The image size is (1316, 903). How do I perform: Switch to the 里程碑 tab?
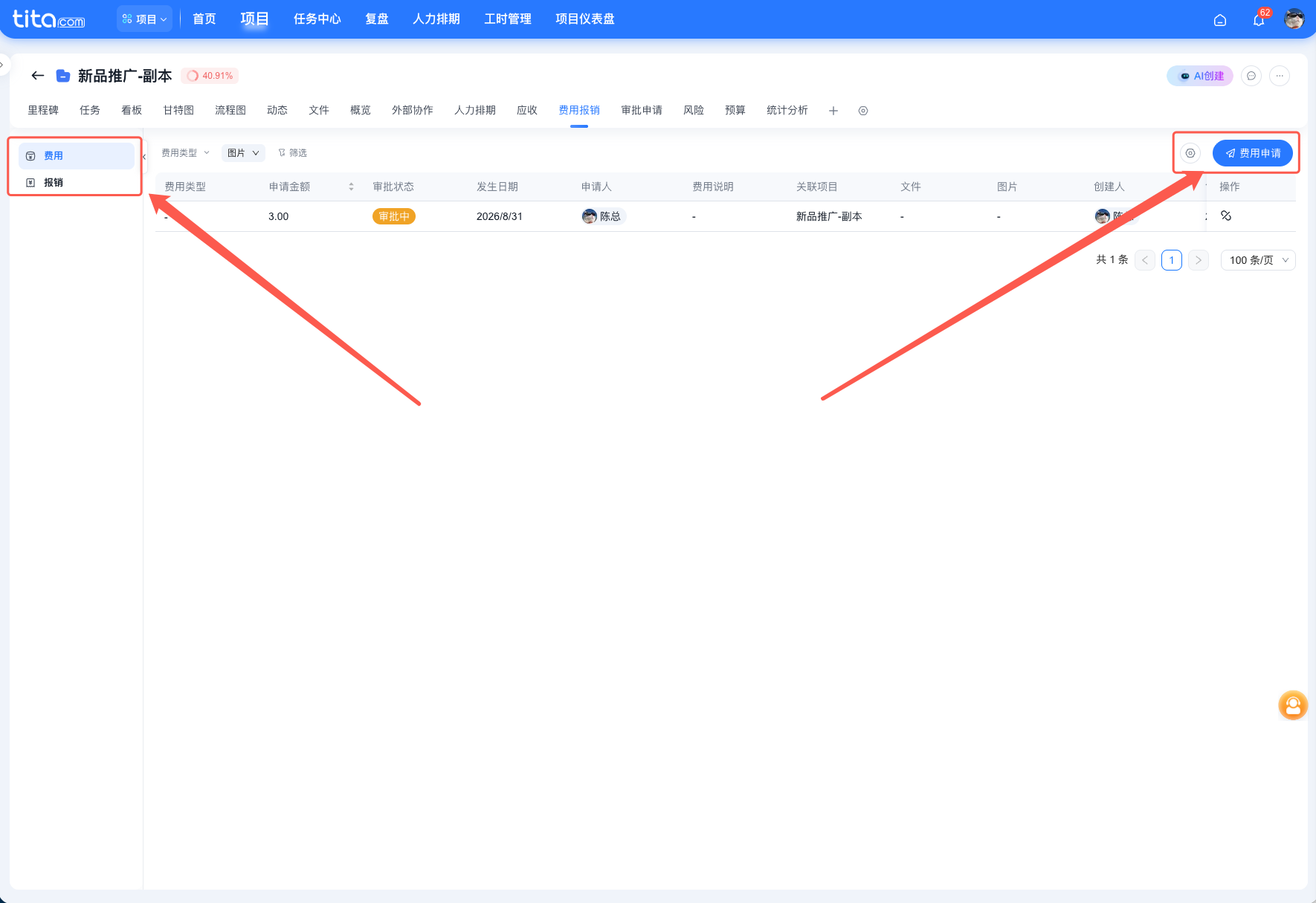point(43,110)
